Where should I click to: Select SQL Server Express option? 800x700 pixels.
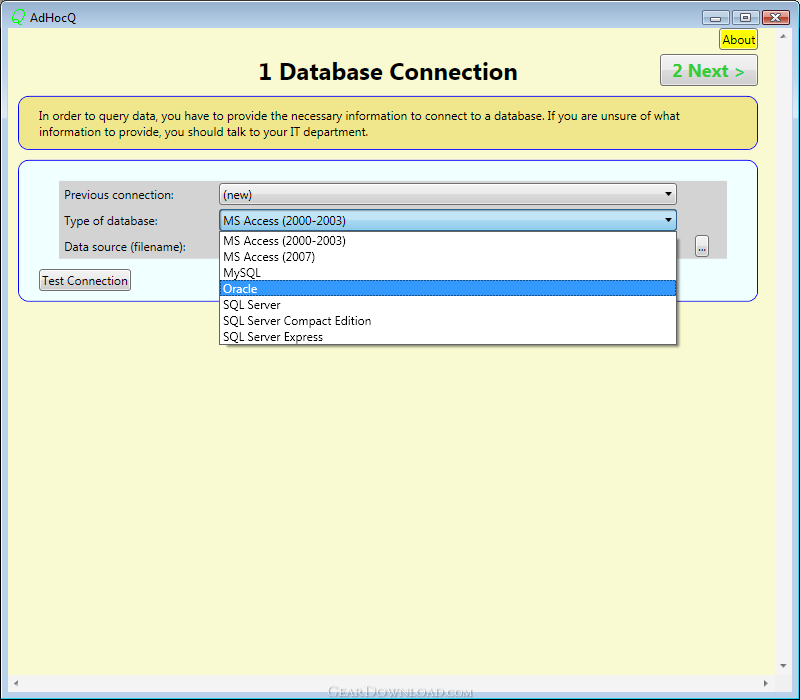point(448,337)
